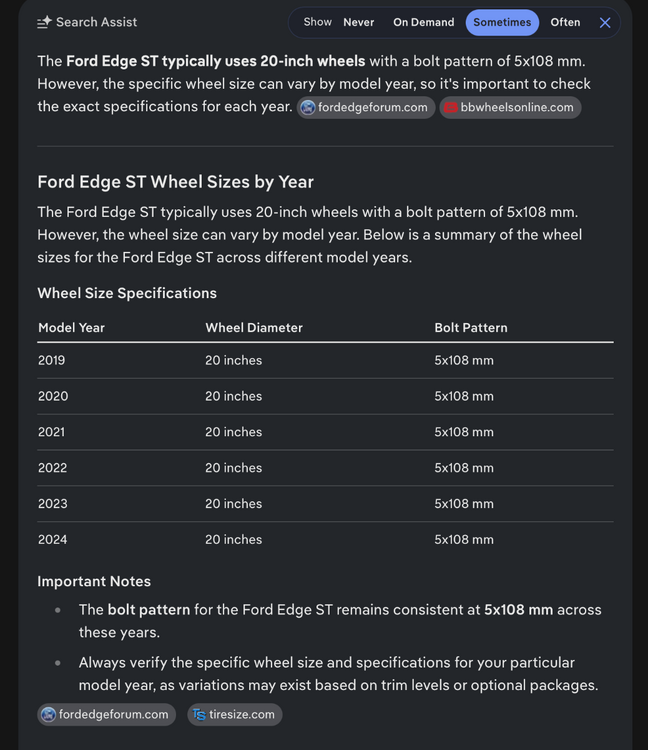Screen dimensions: 648x750
Task: Open fordedgeforum.com source chip at bottom
Action: [106, 715]
